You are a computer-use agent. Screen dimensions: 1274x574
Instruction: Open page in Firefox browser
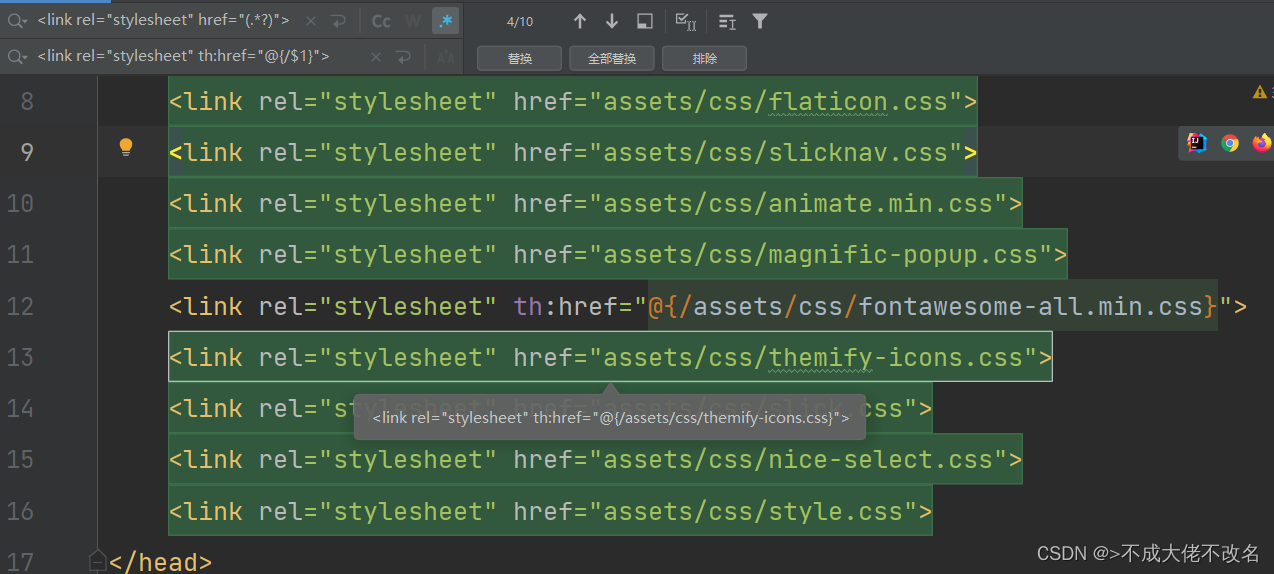(1262, 143)
